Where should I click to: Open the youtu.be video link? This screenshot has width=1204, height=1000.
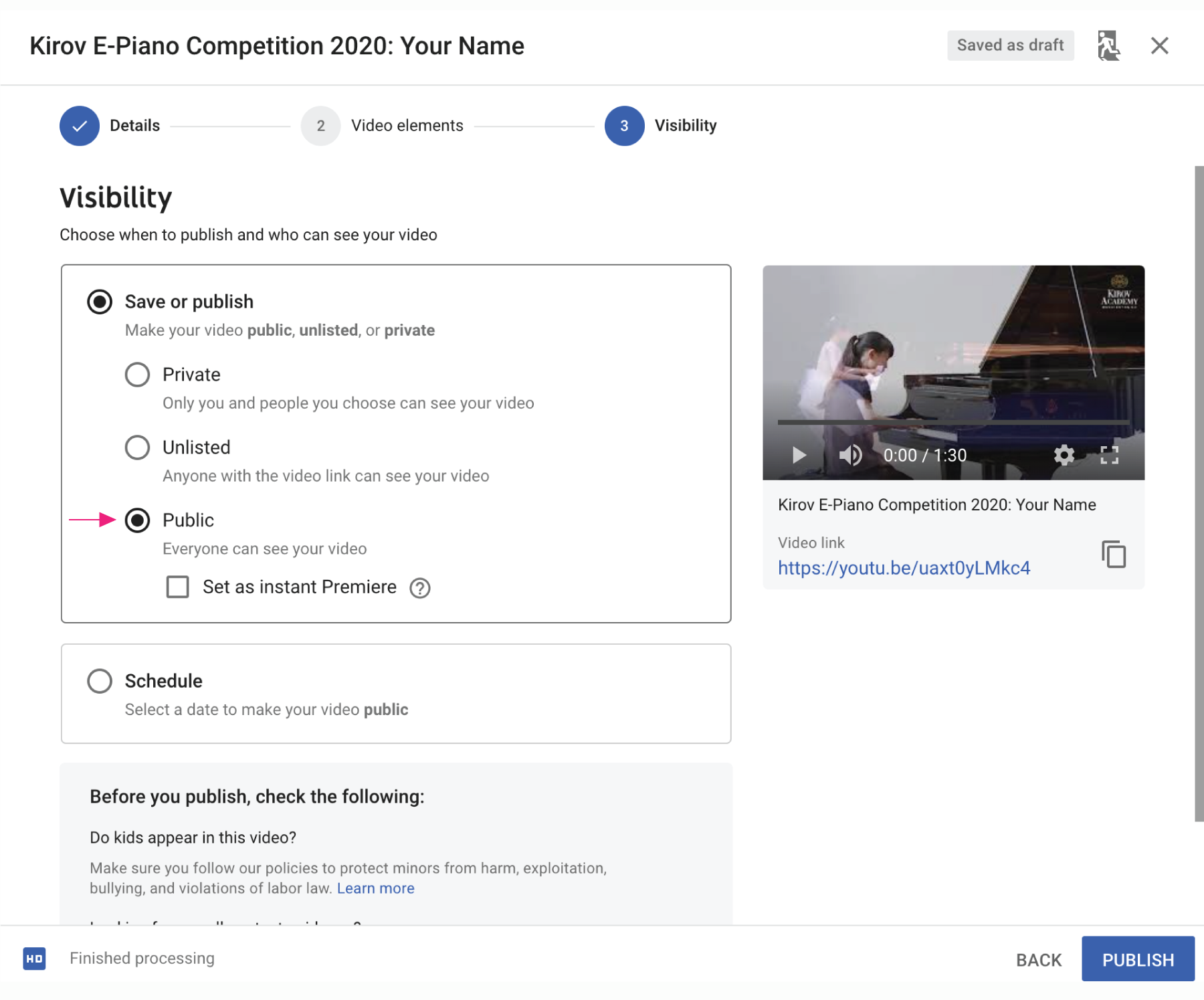(904, 568)
